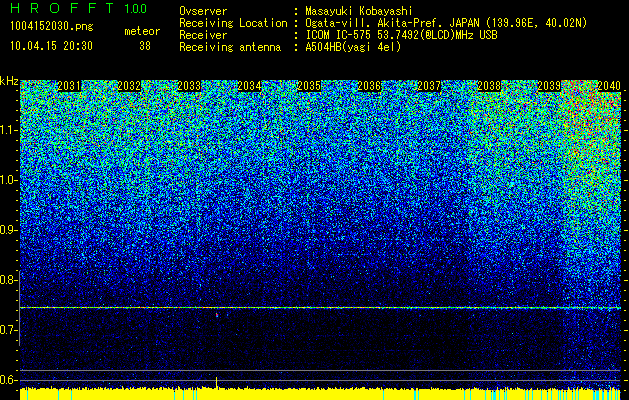Click the 2037 time marker
The width and height of the screenshot is (629, 400).
429,86
